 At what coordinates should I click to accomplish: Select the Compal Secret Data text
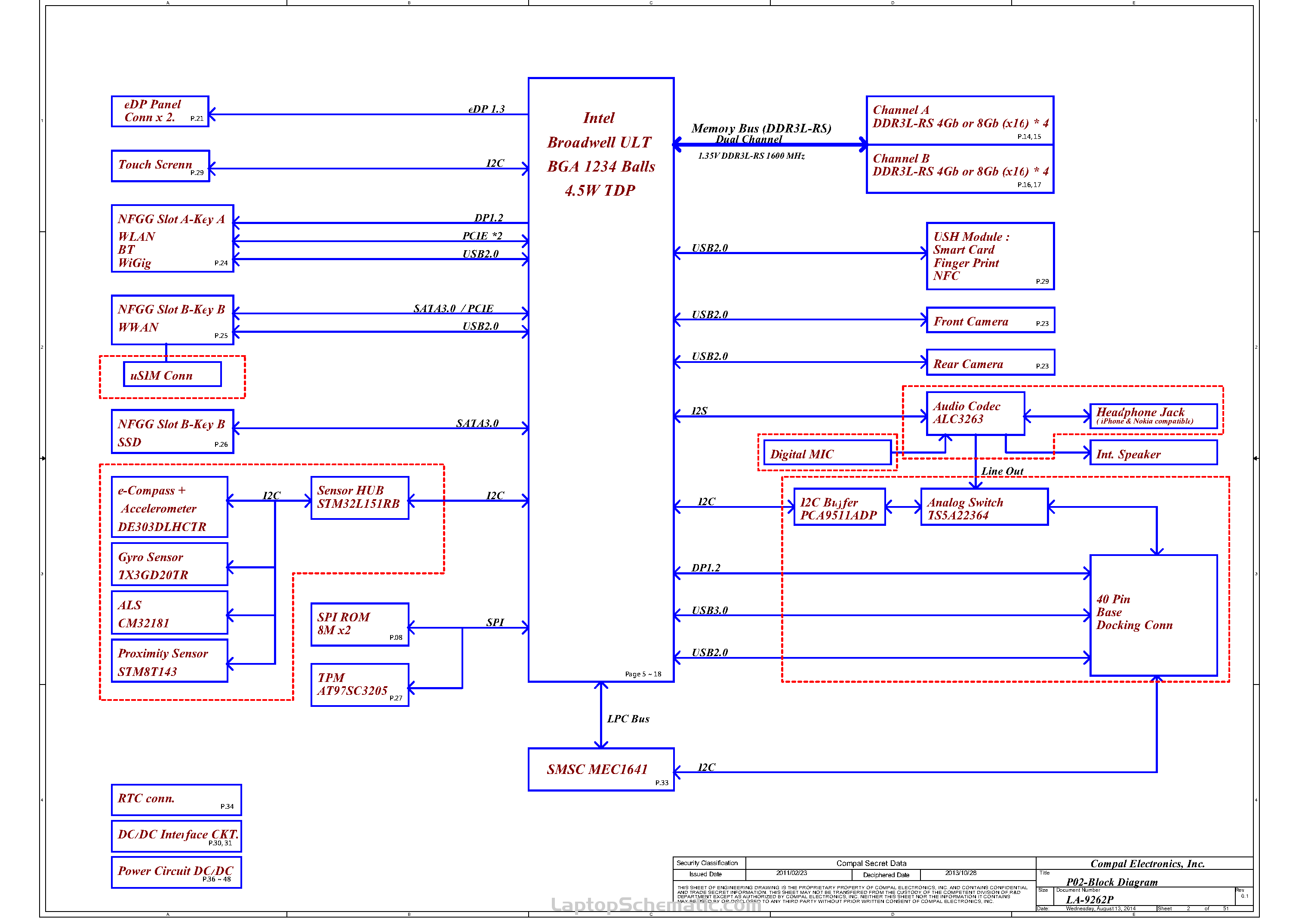871,864
